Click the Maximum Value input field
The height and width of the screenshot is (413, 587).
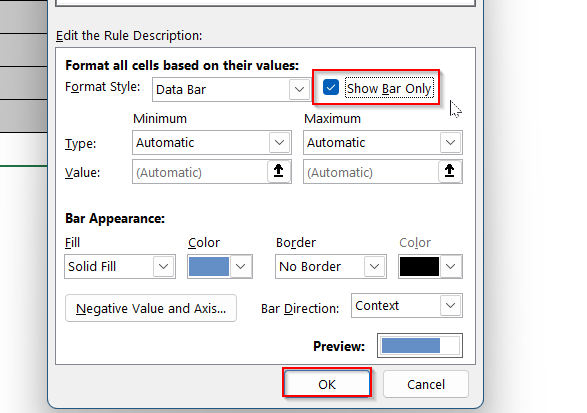371,172
